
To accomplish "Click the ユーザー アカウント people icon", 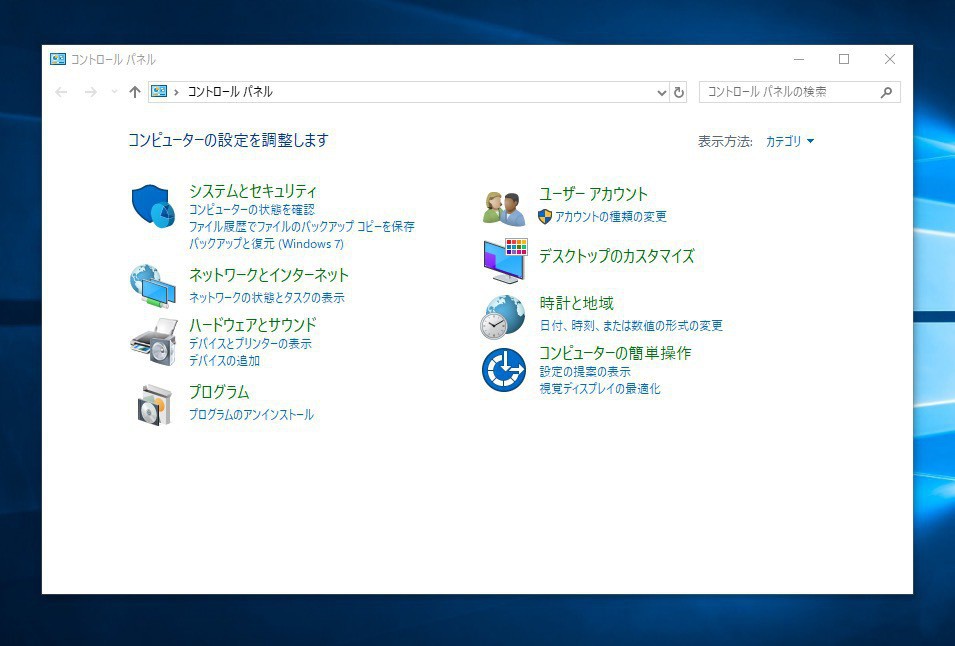I will click(x=503, y=208).
